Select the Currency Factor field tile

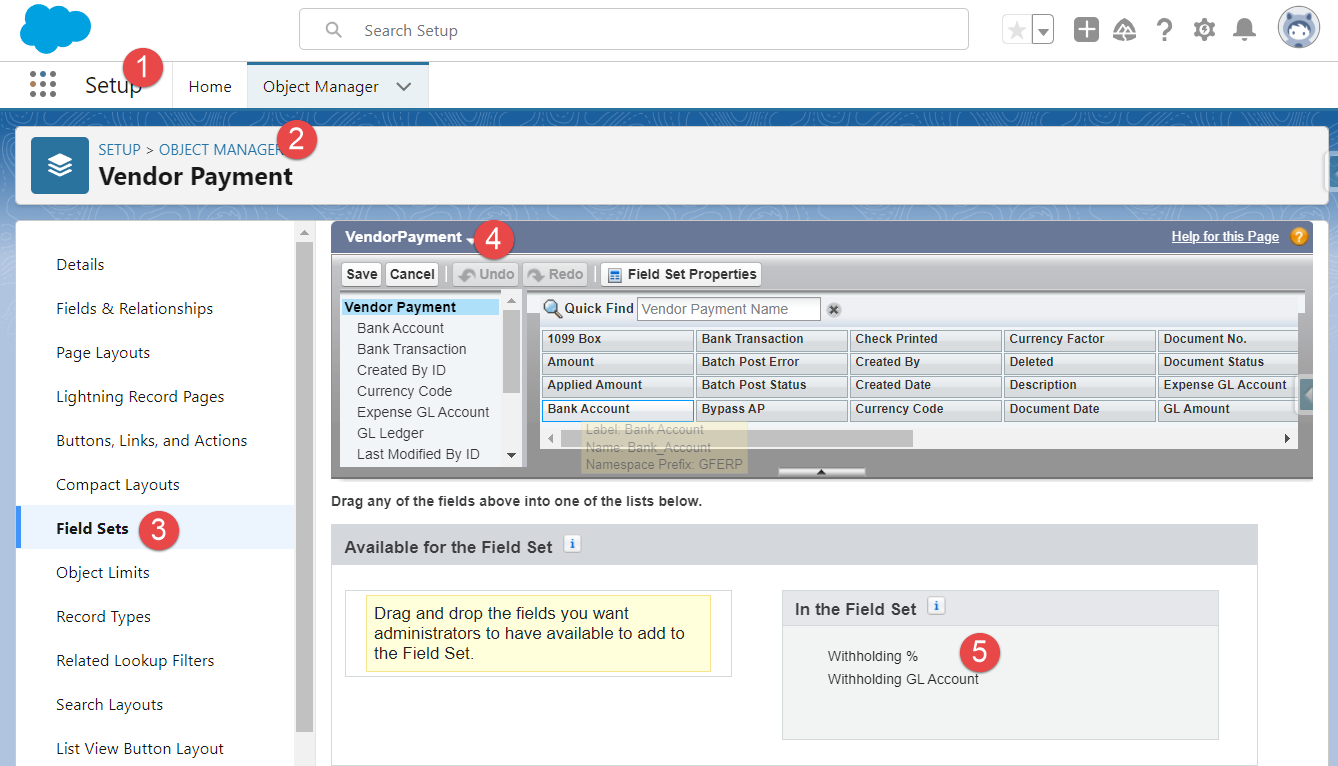coord(1079,339)
